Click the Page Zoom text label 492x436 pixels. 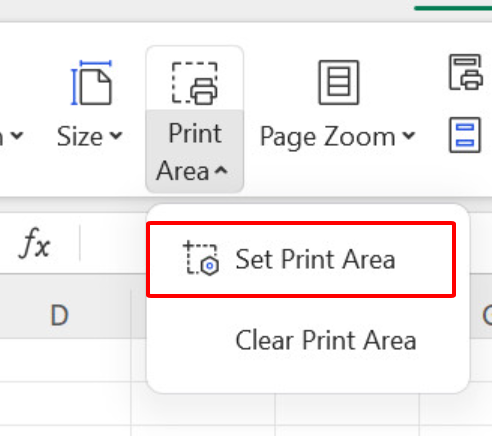coord(328,137)
